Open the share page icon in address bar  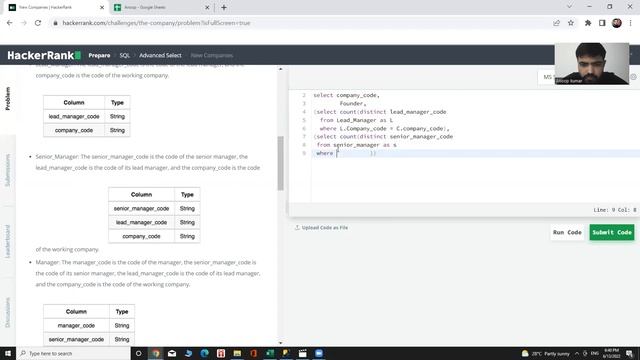click(556, 23)
